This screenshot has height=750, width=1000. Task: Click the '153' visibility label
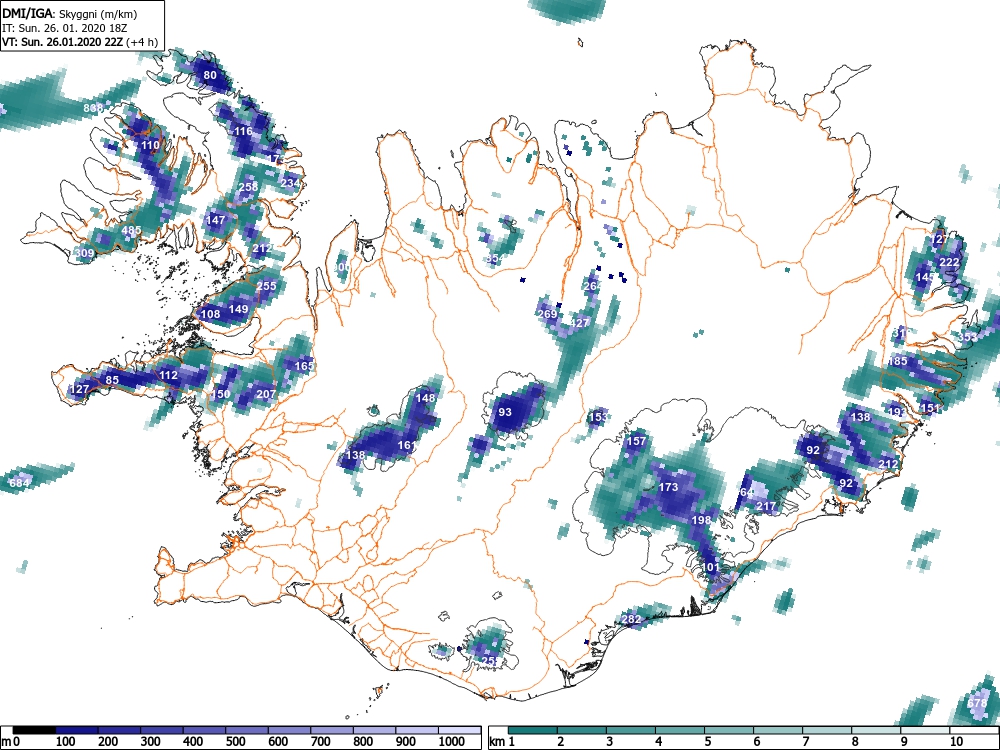coord(598,418)
